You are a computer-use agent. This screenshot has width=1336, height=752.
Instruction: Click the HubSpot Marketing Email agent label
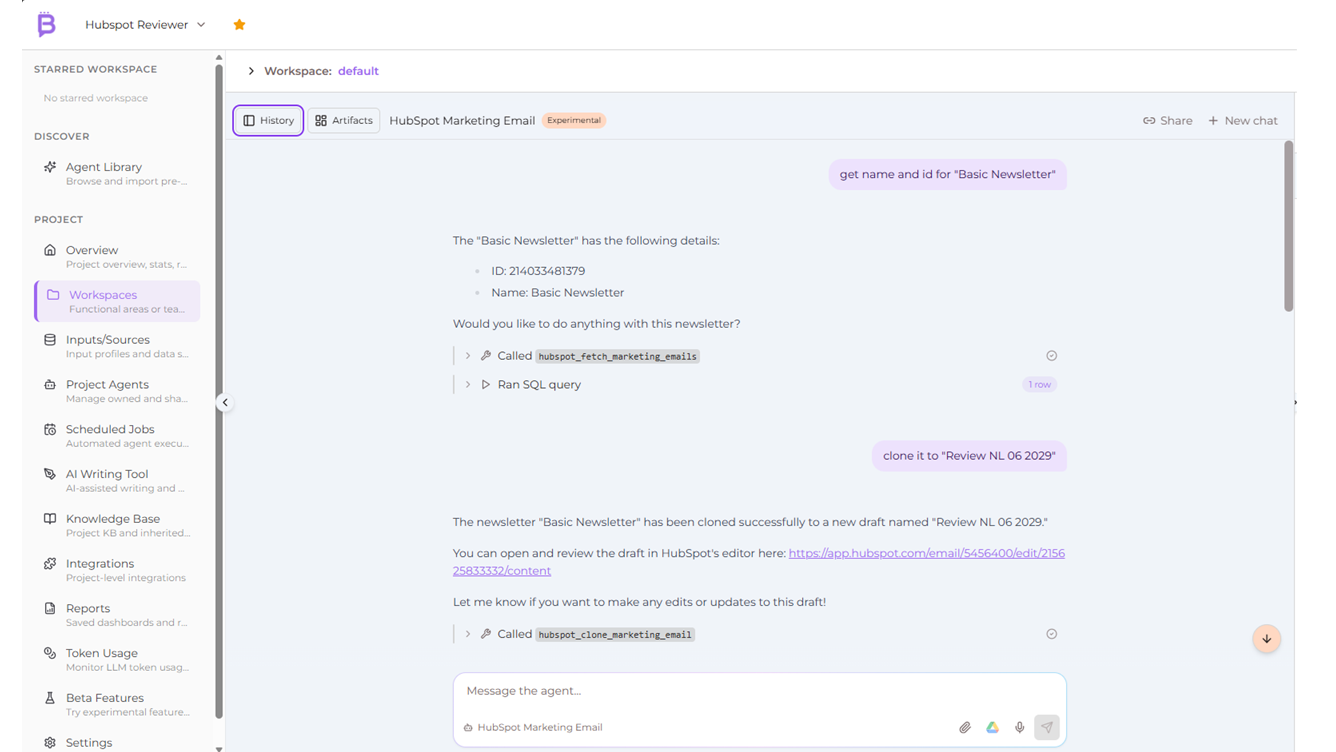coord(533,728)
